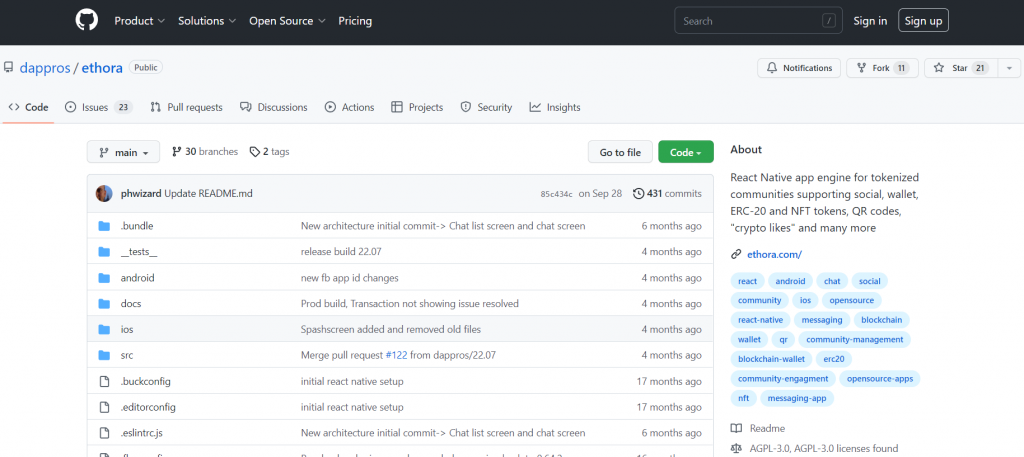
Task: Fork the repository with Fork button
Action: coord(882,68)
